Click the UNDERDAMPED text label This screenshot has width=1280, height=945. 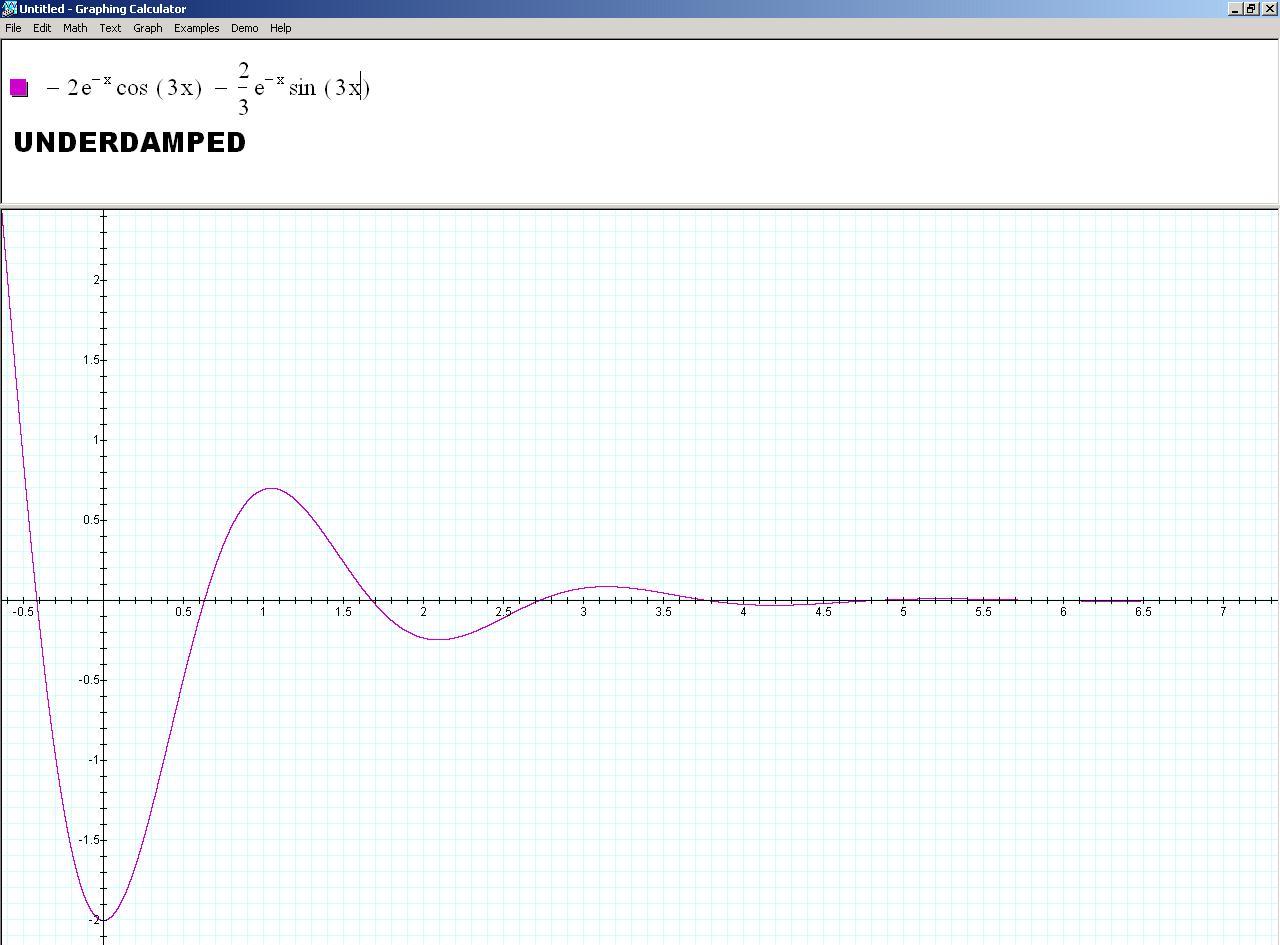tap(130, 142)
